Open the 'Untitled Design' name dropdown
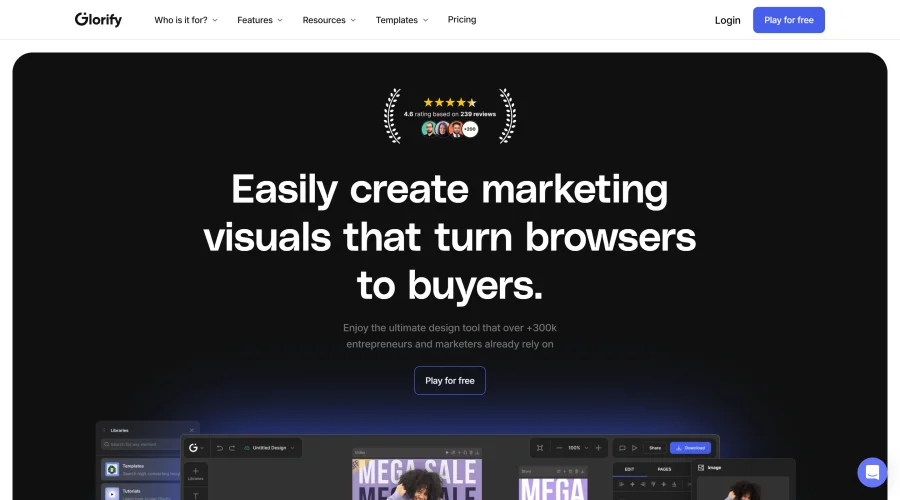Viewport: 900px width, 500px height. (269, 448)
